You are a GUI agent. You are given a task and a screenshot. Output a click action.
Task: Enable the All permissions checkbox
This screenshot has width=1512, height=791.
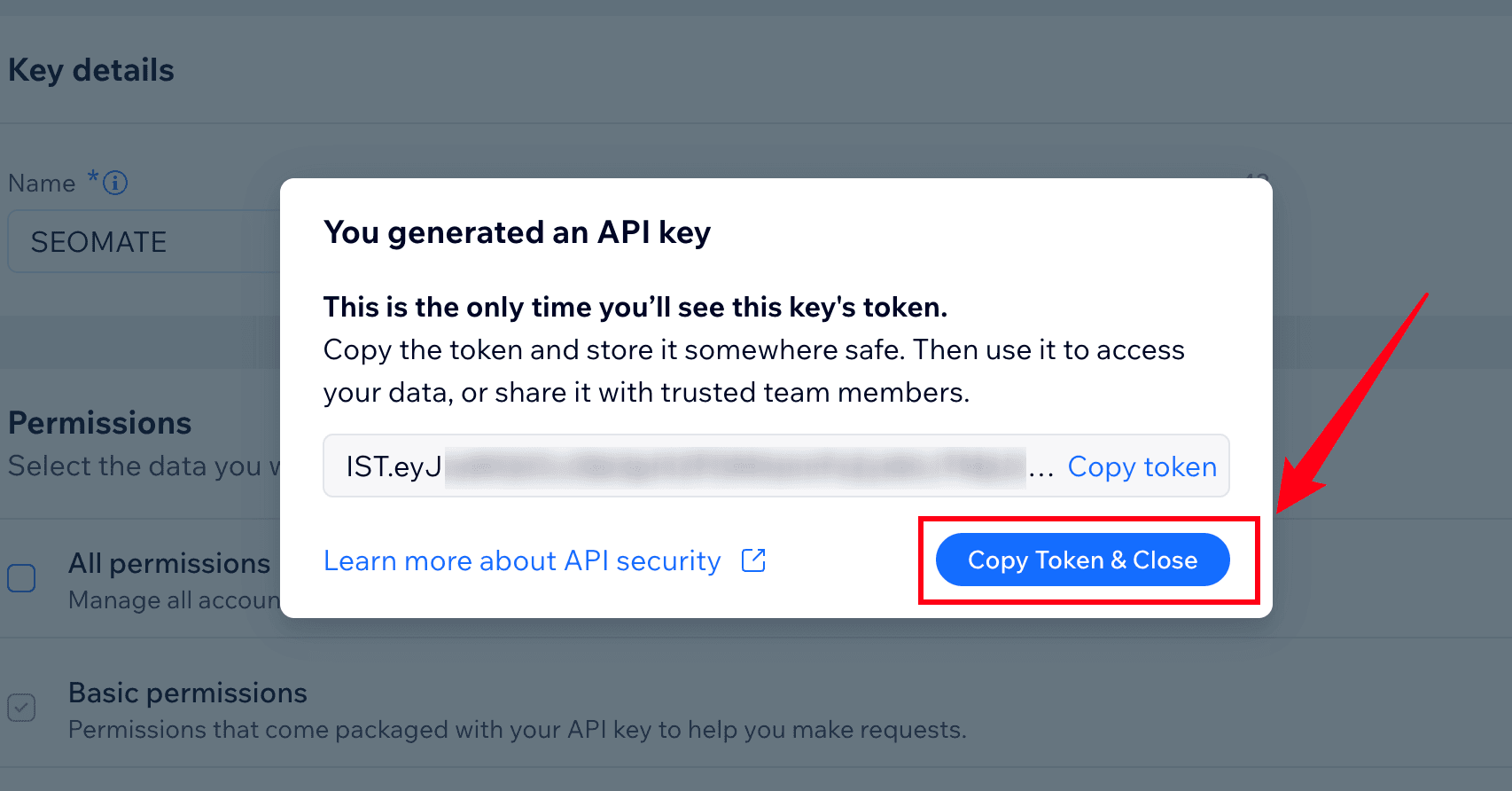pyautogui.click(x=20, y=577)
